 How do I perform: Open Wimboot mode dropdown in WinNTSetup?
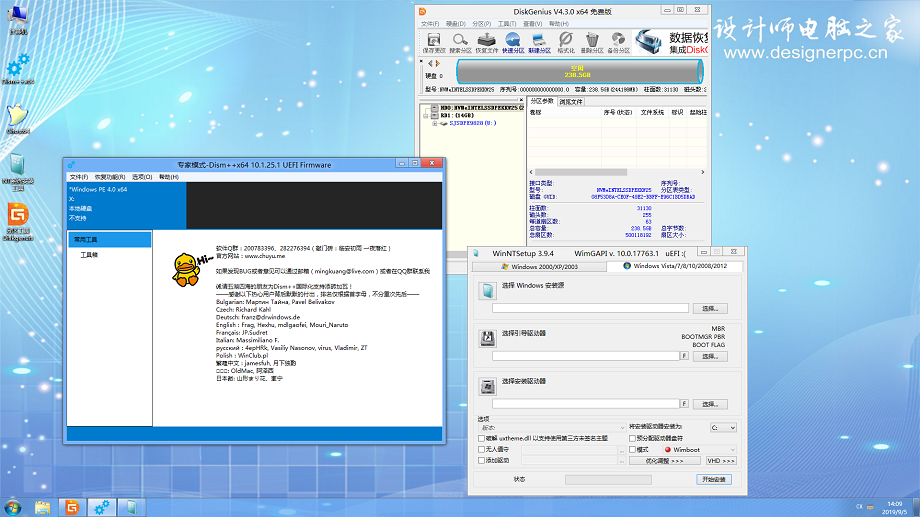(x=699, y=450)
